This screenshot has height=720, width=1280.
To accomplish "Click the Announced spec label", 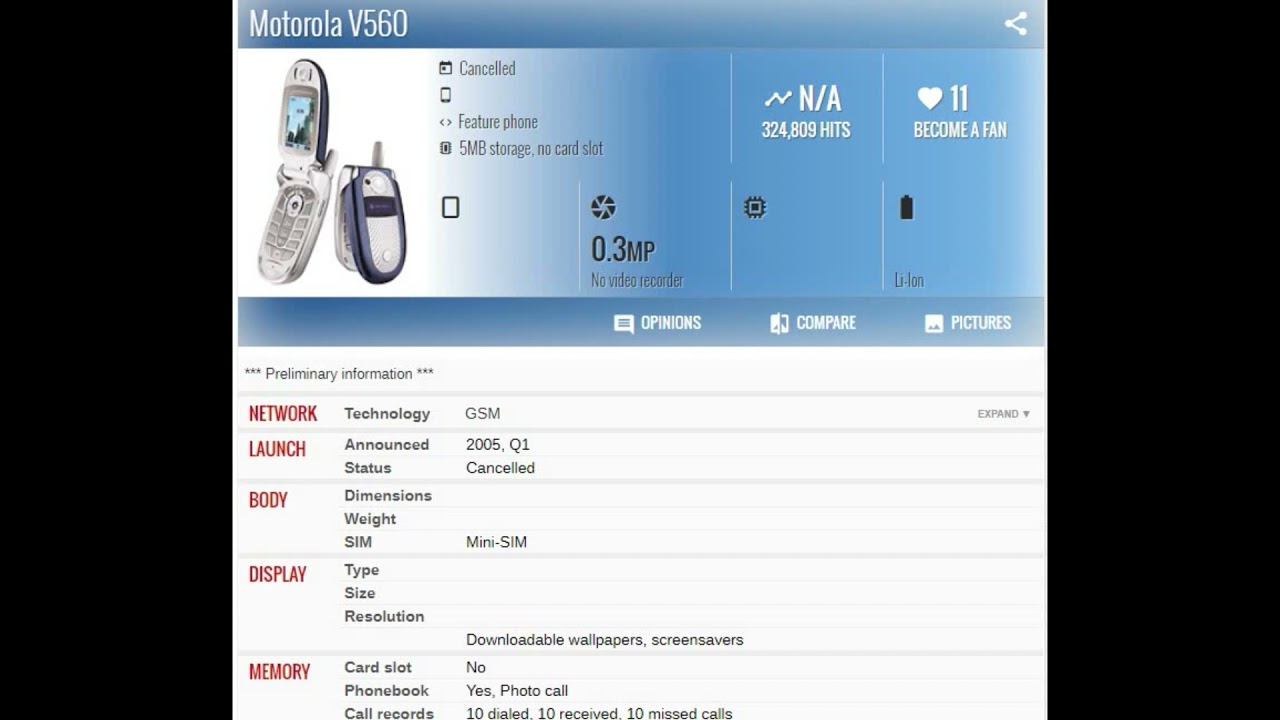I will (x=386, y=444).
